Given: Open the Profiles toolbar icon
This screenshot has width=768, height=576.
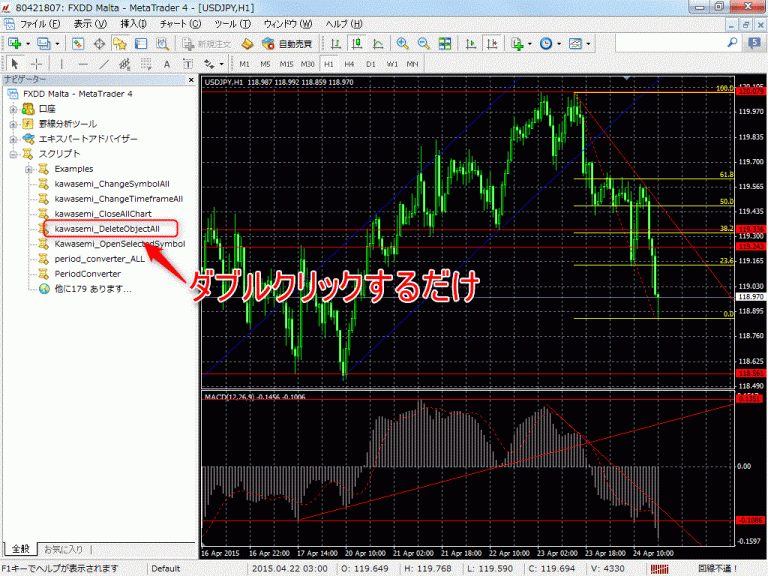Looking at the screenshot, I should tap(44, 44).
